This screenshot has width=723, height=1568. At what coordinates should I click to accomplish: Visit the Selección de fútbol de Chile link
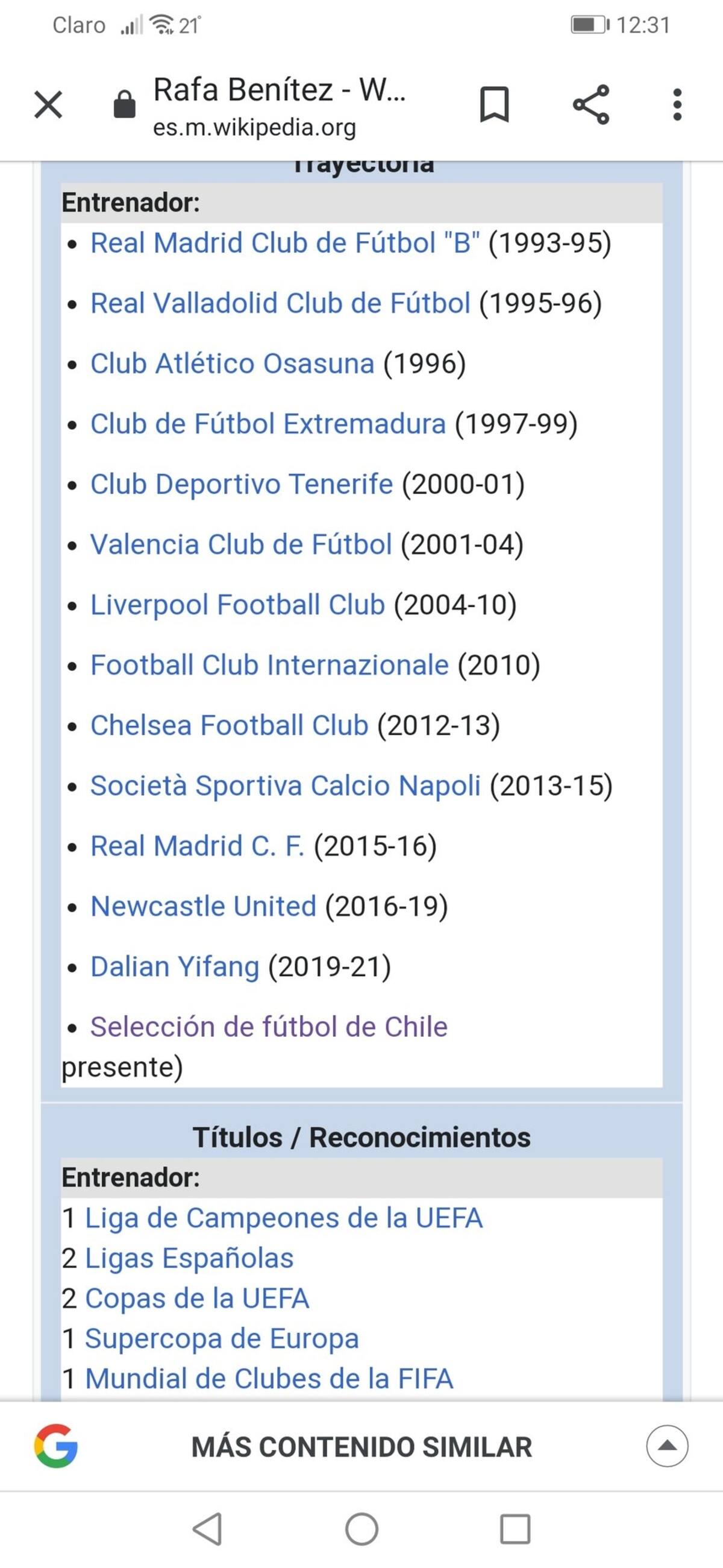pos(268,1026)
